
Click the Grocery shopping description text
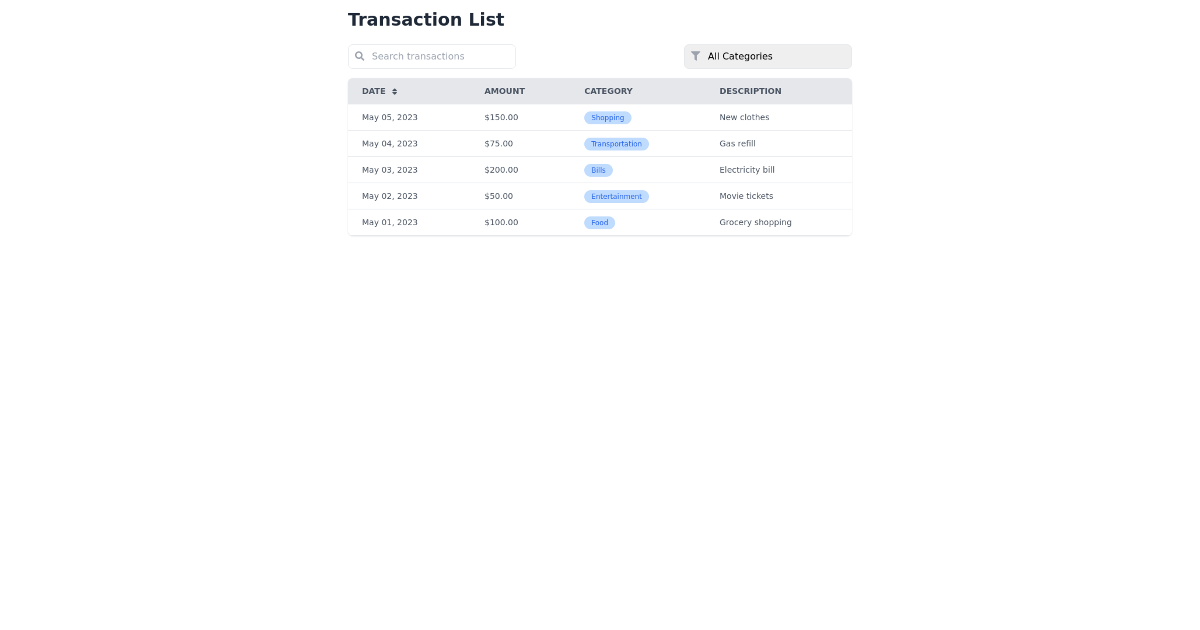click(755, 222)
